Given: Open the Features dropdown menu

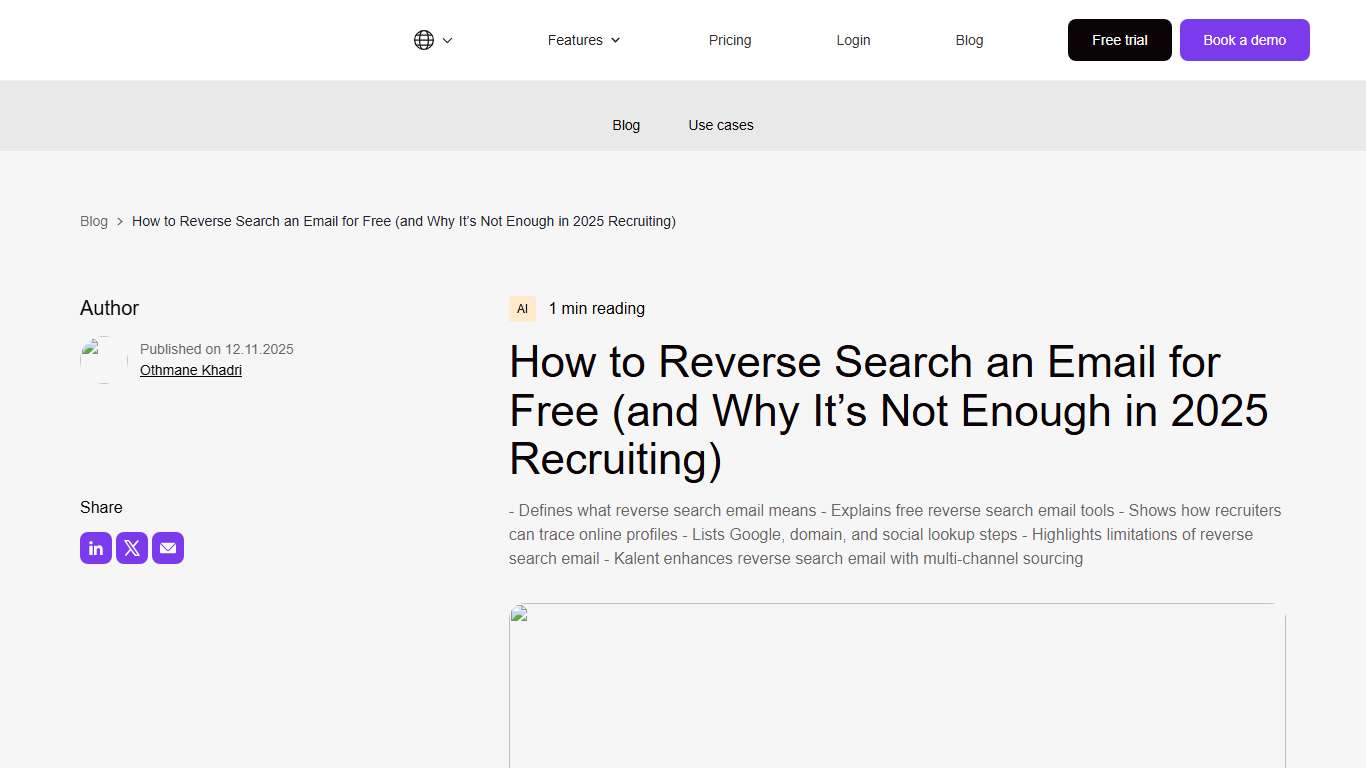Looking at the screenshot, I should (x=575, y=40).
